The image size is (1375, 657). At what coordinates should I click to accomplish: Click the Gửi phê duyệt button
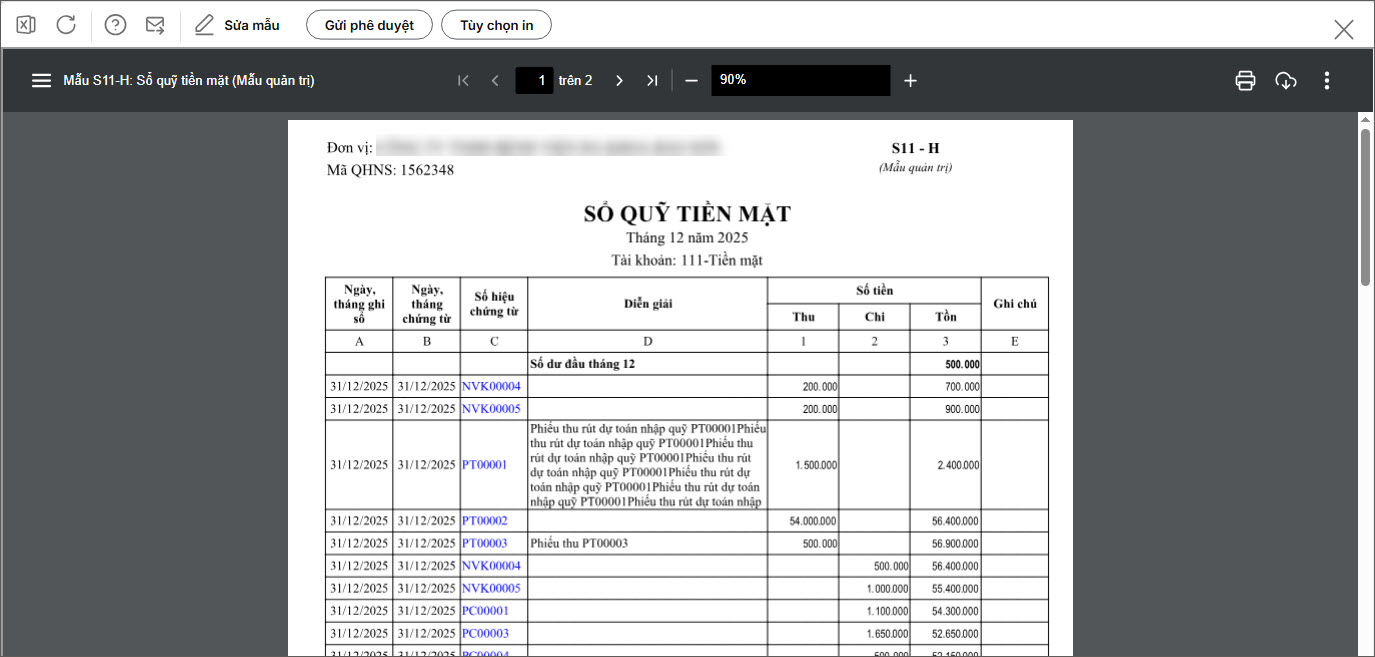(x=369, y=25)
